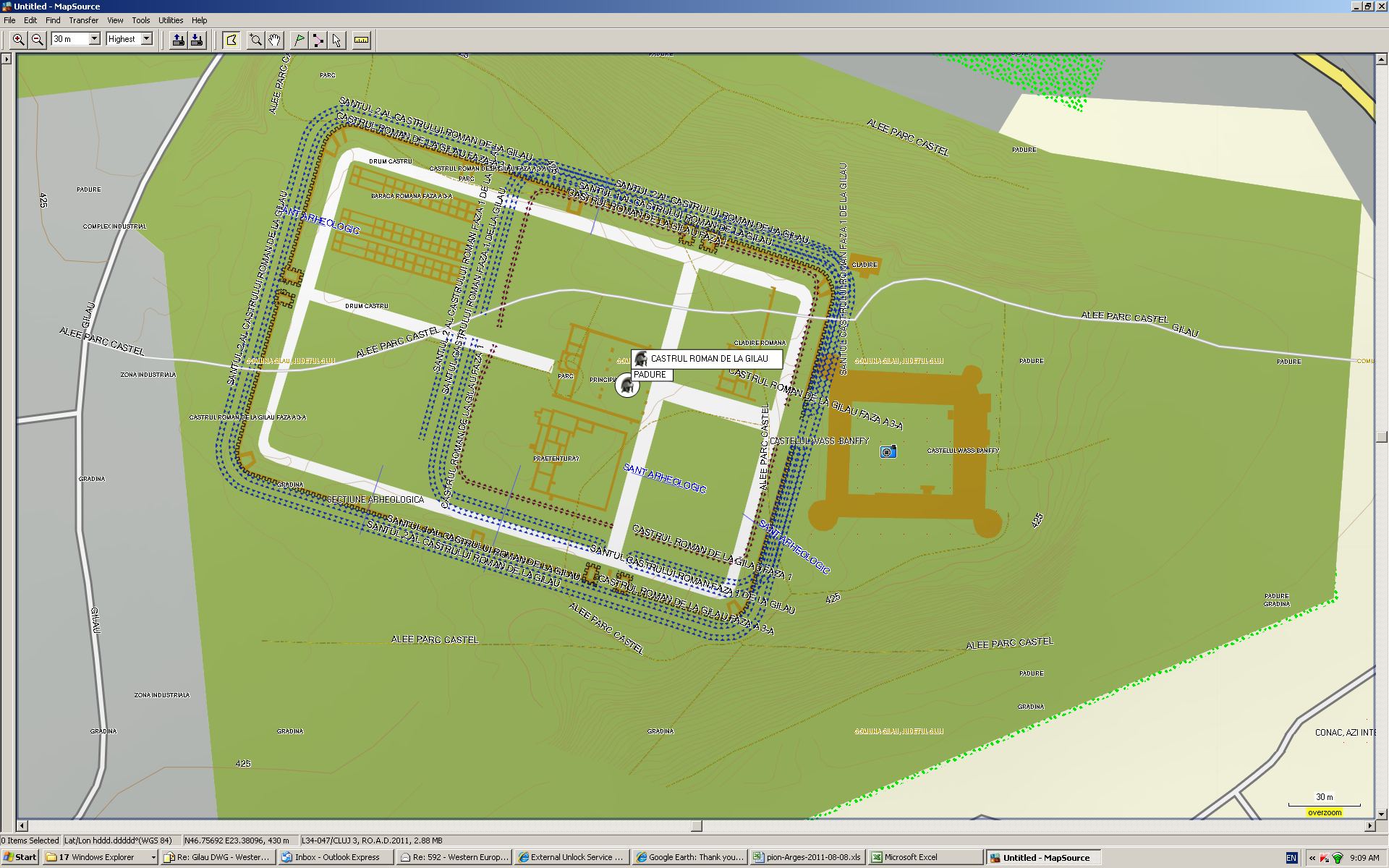This screenshot has width=1389, height=868.
Task: Click the CASTRUL ROMAN DE LA GILAU tooltip
Action: (707, 359)
